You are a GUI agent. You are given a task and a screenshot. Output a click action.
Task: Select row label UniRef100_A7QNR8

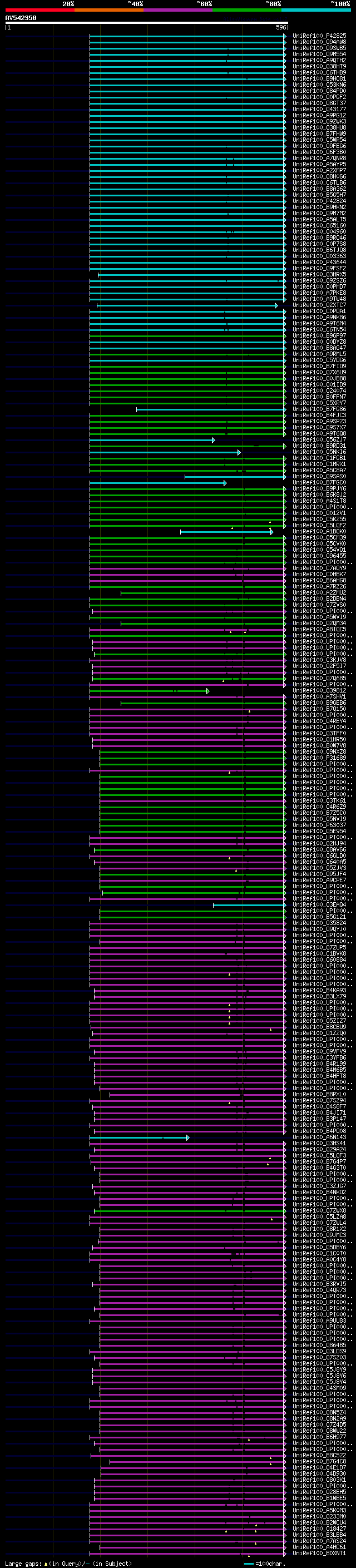[x=319, y=159]
